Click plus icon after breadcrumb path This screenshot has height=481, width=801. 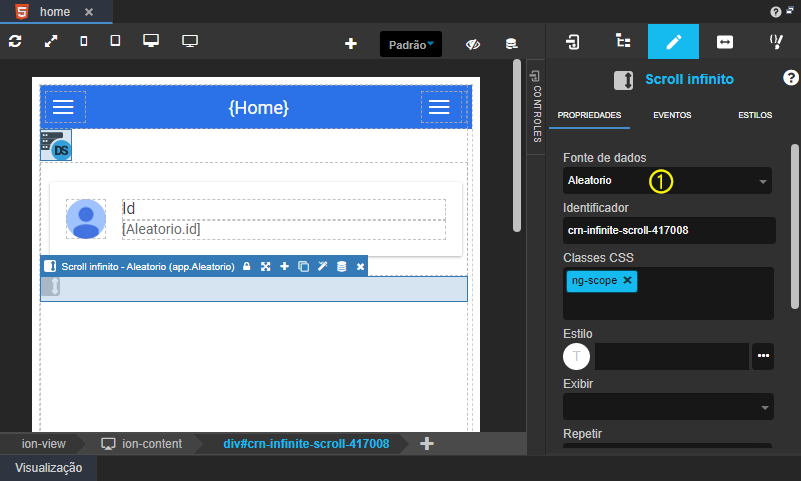pyautogui.click(x=427, y=444)
